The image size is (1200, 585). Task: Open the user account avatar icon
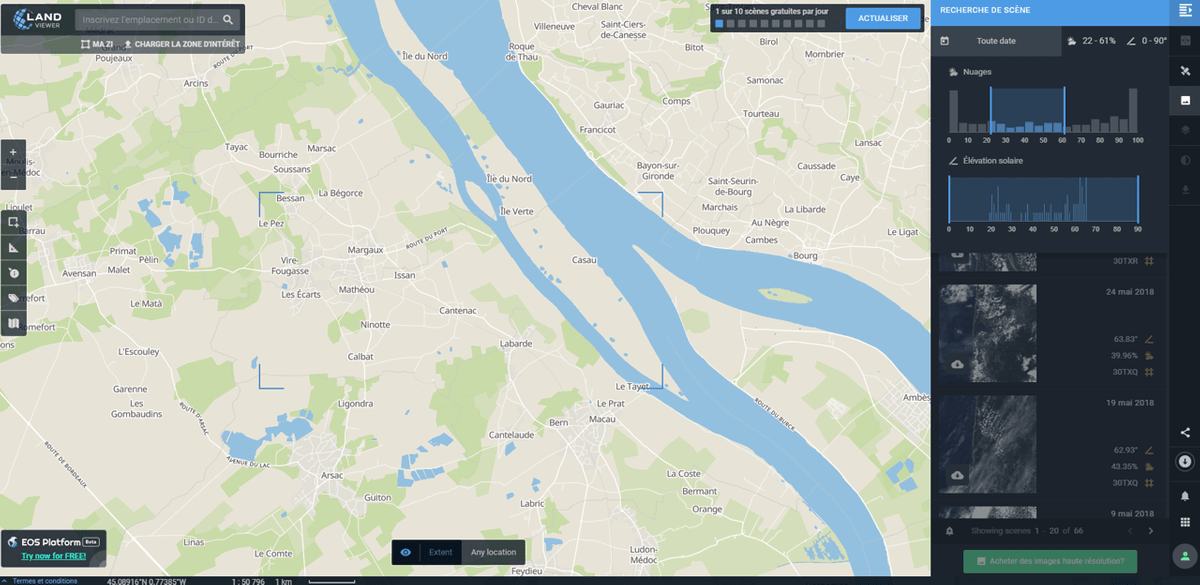click(x=1185, y=555)
